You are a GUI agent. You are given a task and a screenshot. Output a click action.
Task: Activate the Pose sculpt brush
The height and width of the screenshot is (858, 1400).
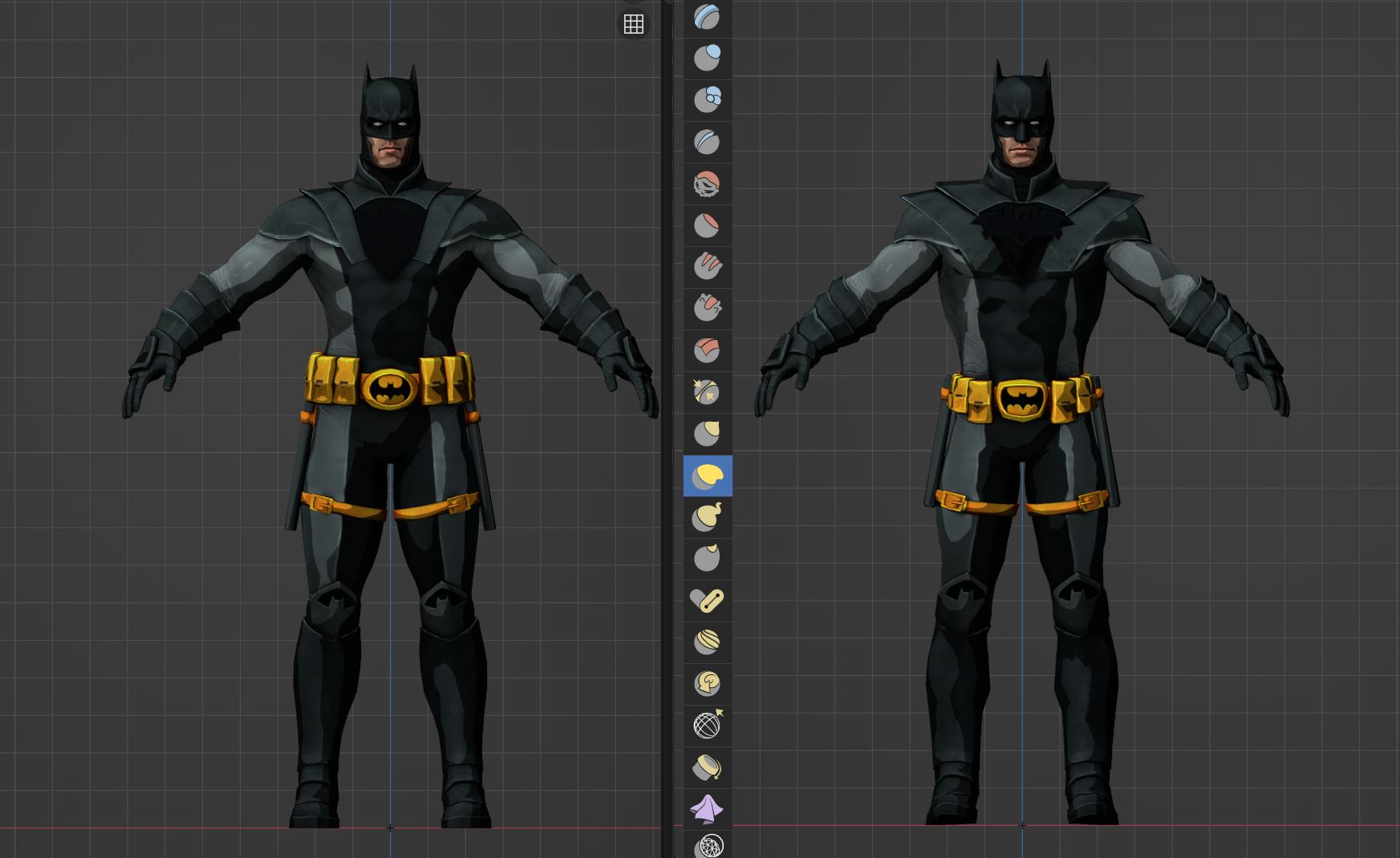tap(707, 601)
